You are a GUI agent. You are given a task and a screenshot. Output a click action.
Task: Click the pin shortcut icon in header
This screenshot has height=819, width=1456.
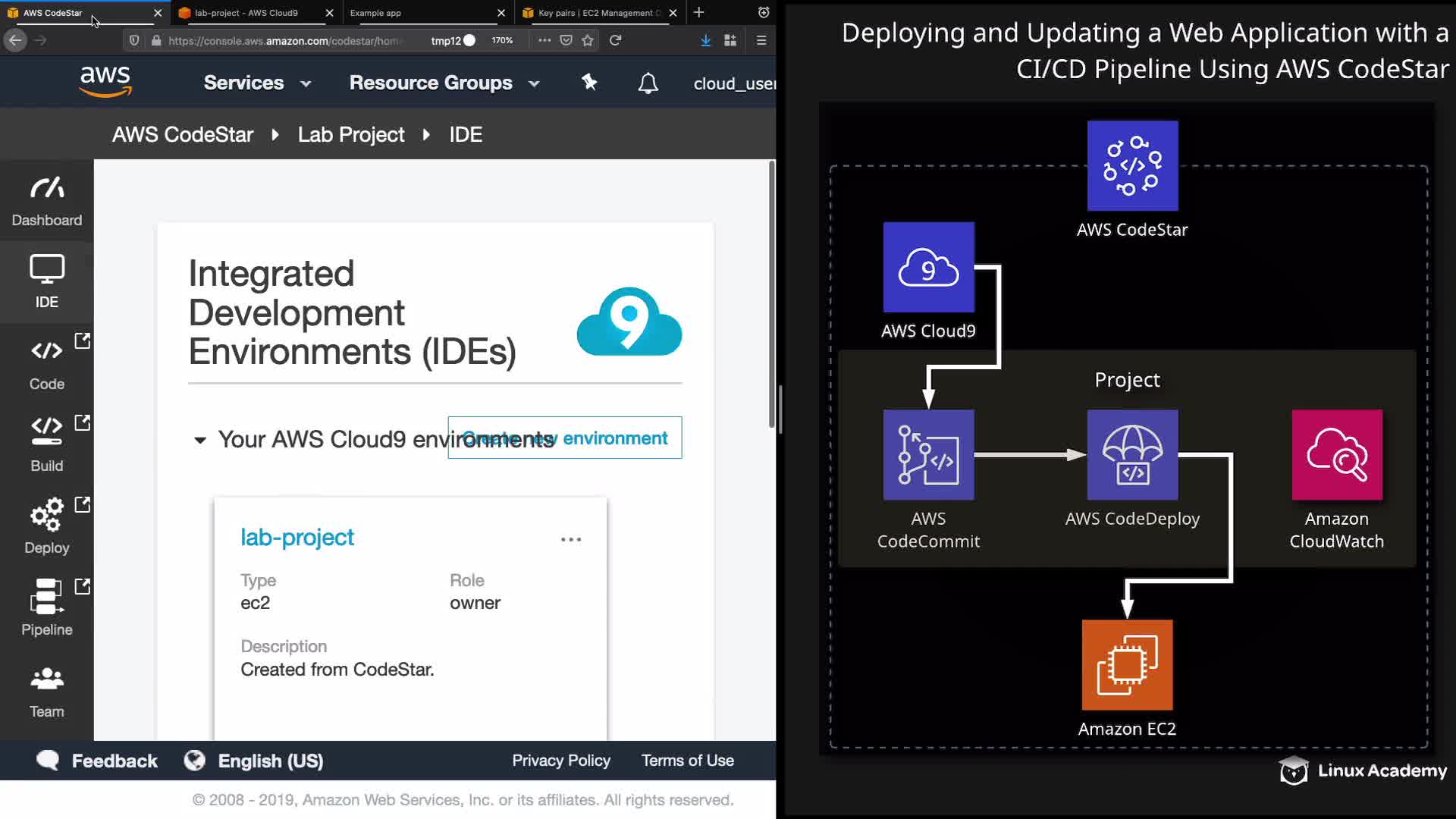tap(589, 83)
